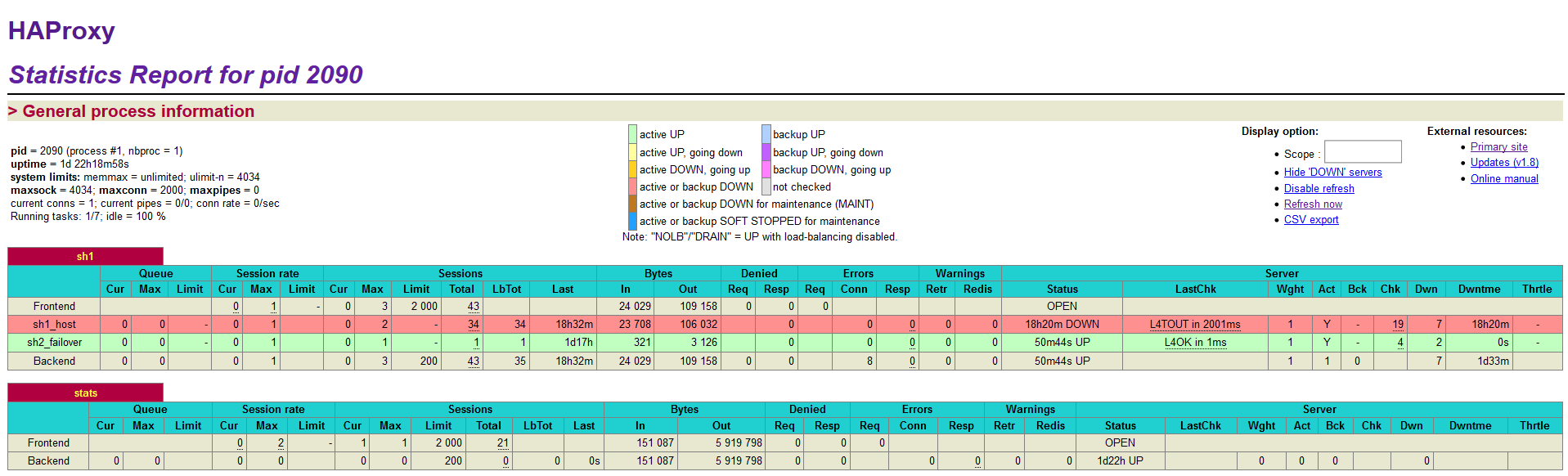Image resolution: width=1568 pixels, height=476 pixels.
Task: Click the Disable refresh link
Action: tap(1319, 188)
